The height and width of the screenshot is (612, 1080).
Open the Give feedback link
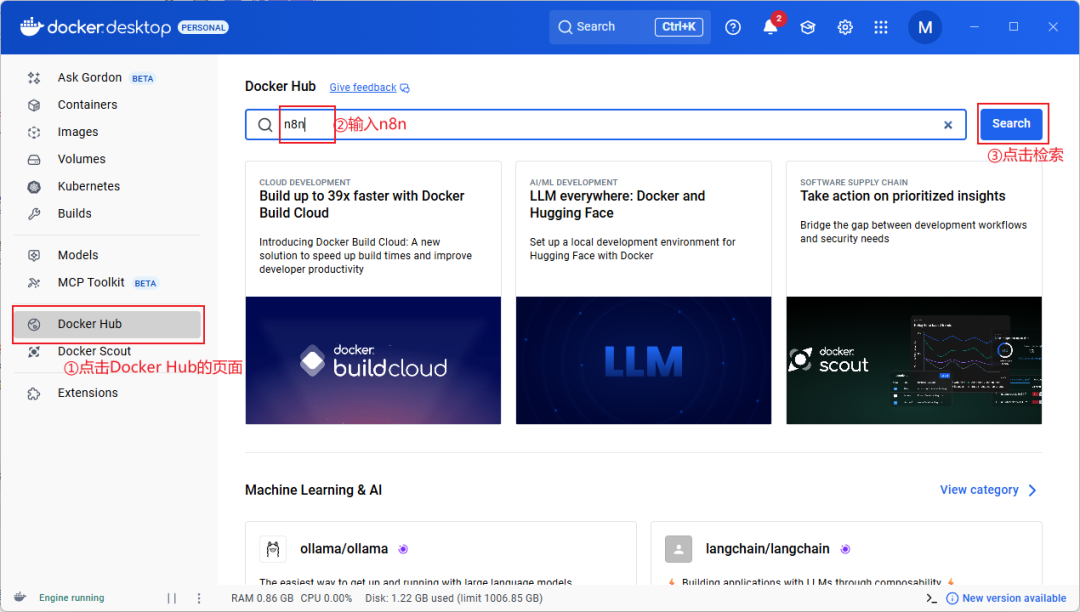pos(362,87)
